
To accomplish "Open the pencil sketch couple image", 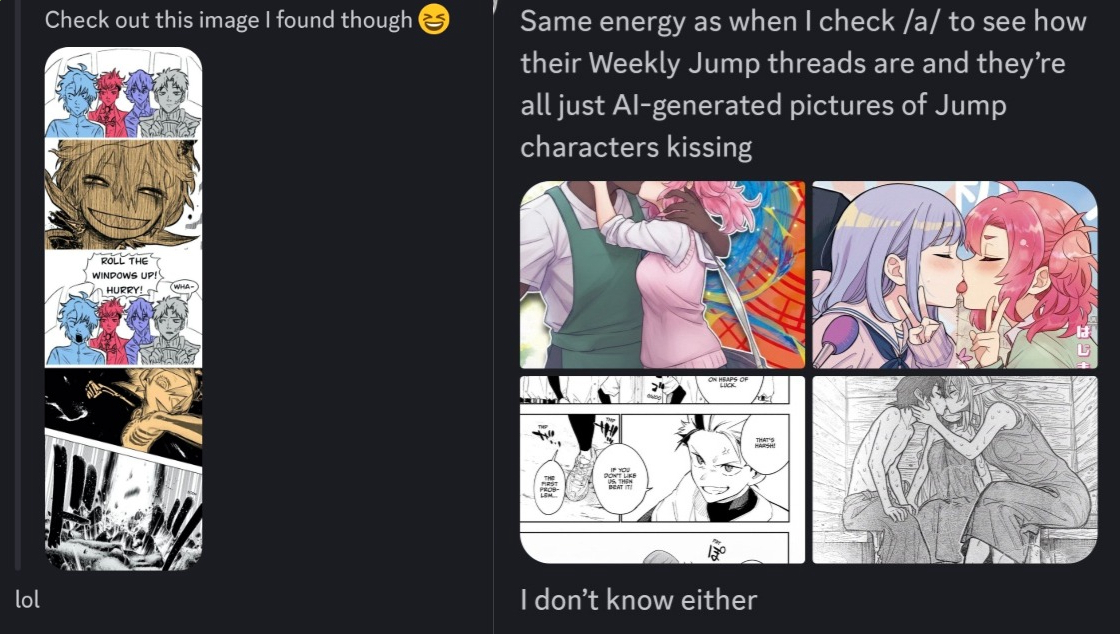I will pos(954,470).
